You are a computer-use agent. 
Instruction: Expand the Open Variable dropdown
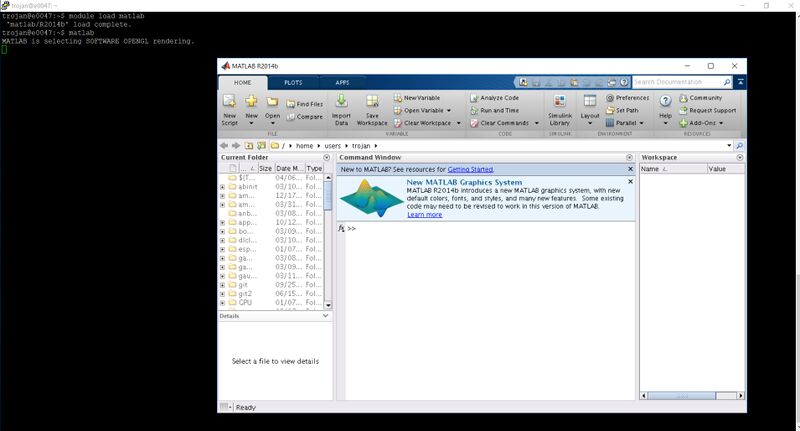coord(448,110)
